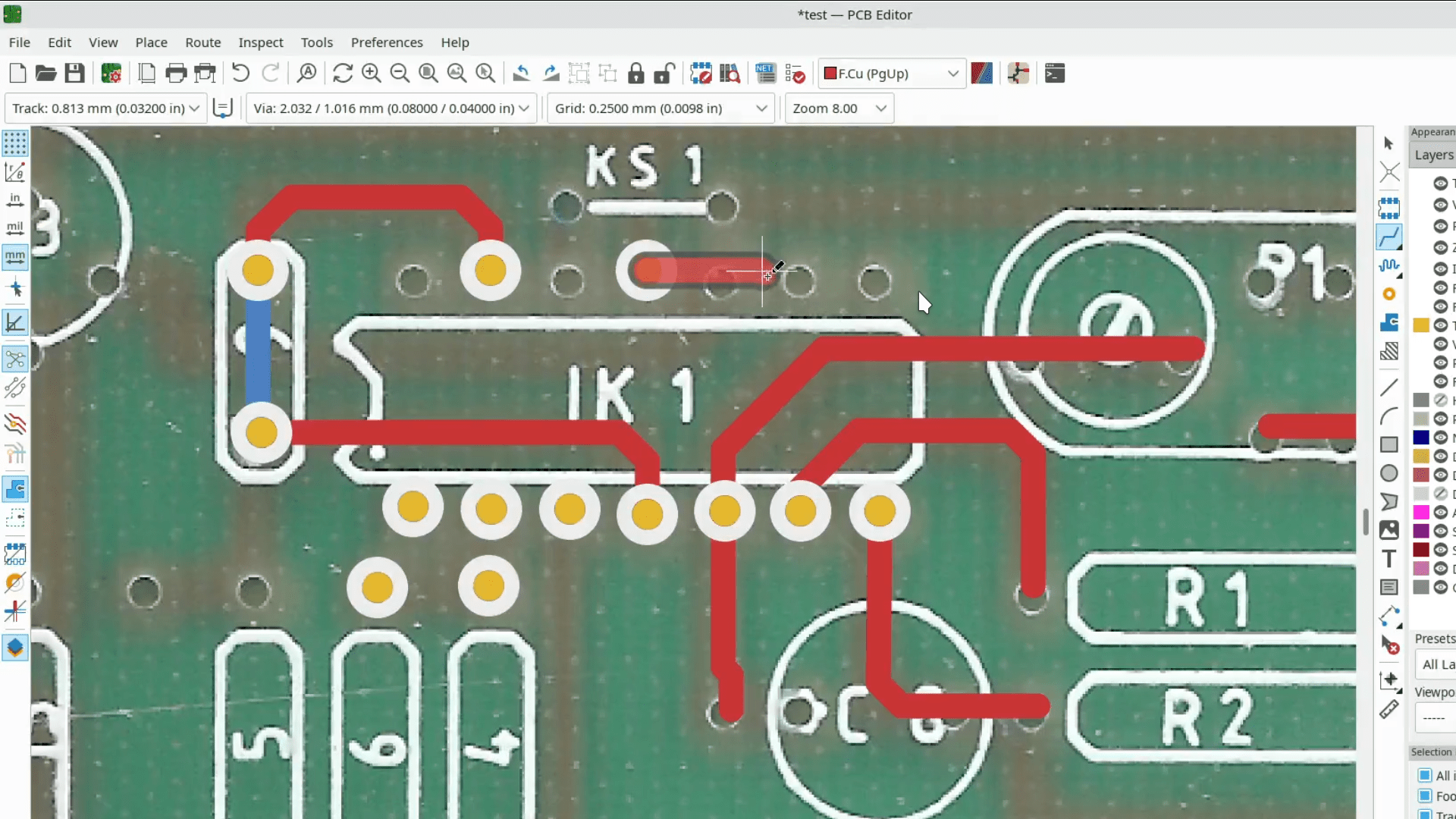This screenshot has width=1456, height=819.
Task: Uncheck the Footprints selection filter
Action: (x=1424, y=796)
